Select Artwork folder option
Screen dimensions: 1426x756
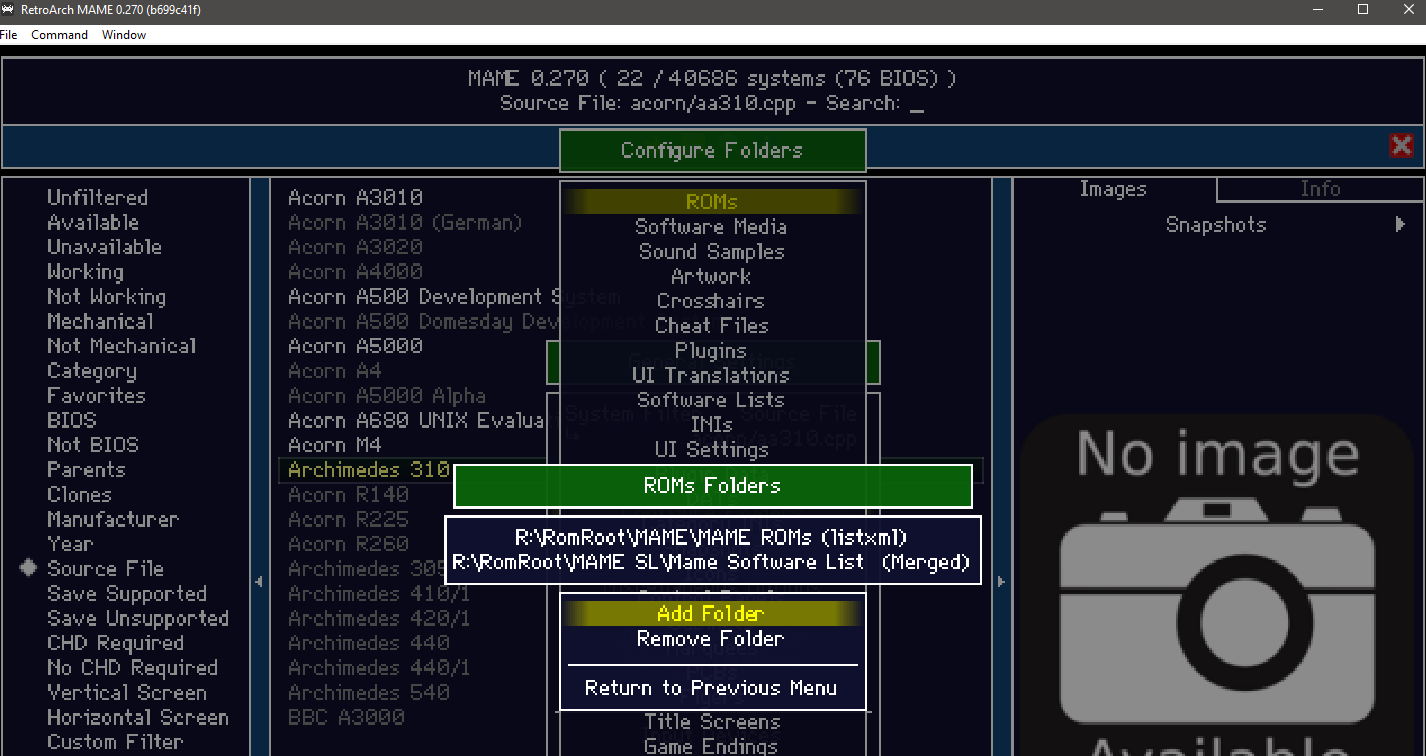point(712,276)
